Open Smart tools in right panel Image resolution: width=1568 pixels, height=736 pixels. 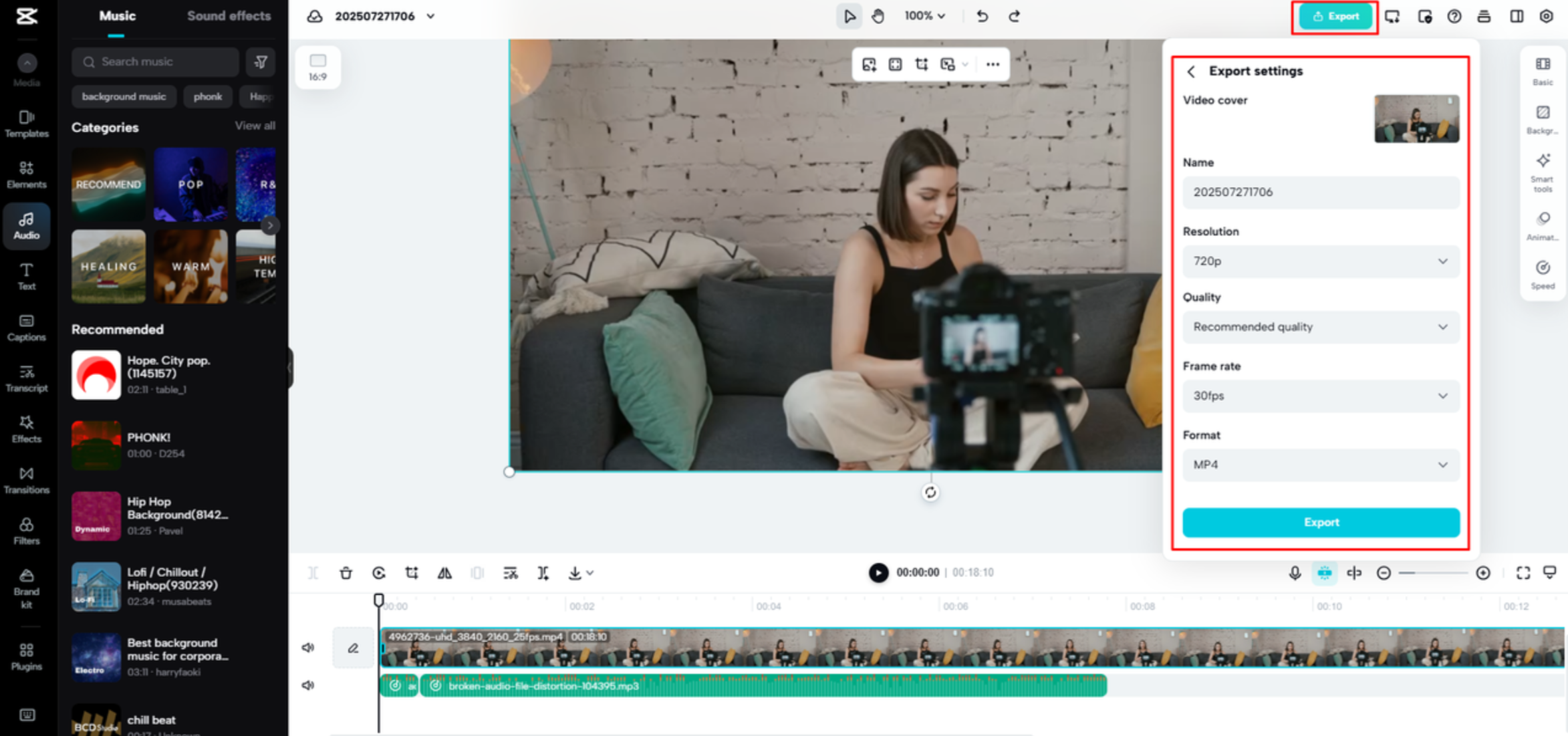point(1543,172)
